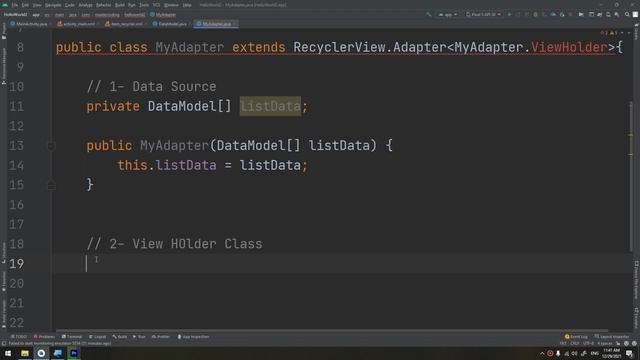Screen dimensions: 640x360
Task: Open the Build Variants side panel
Action: pyautogui.click(x=4, y=313)
